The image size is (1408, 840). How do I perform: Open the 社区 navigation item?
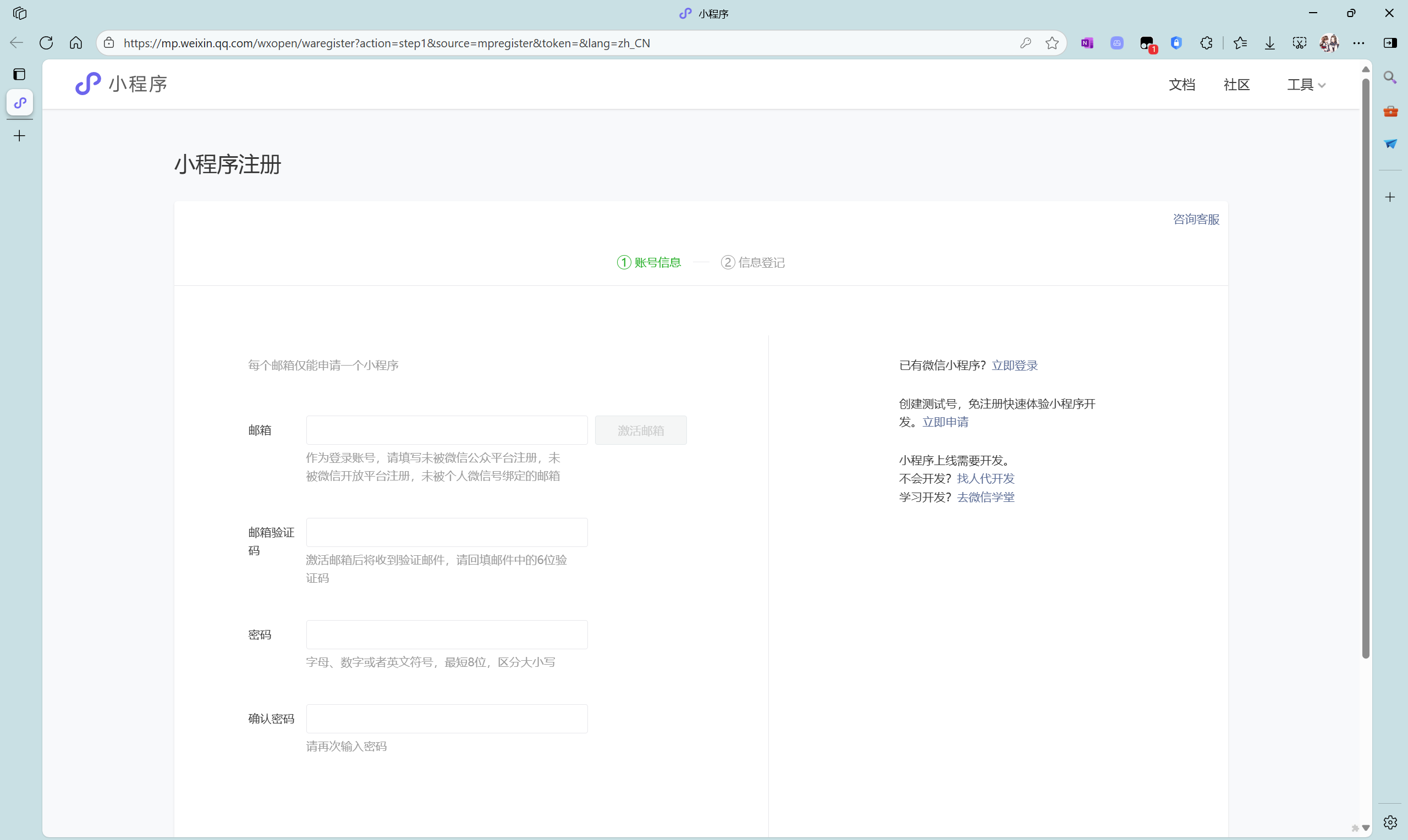point(1236,85)
